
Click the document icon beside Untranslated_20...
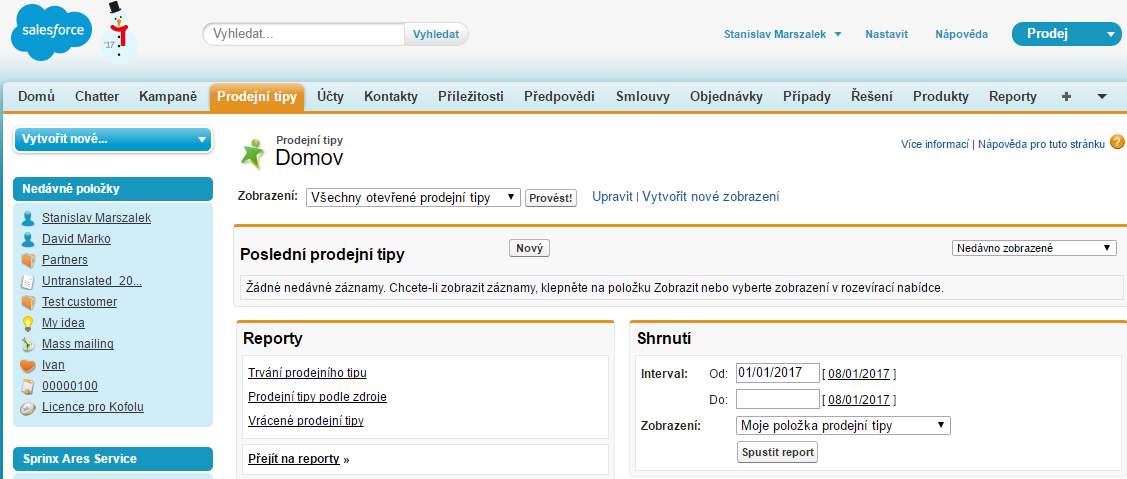pos(28,281)
